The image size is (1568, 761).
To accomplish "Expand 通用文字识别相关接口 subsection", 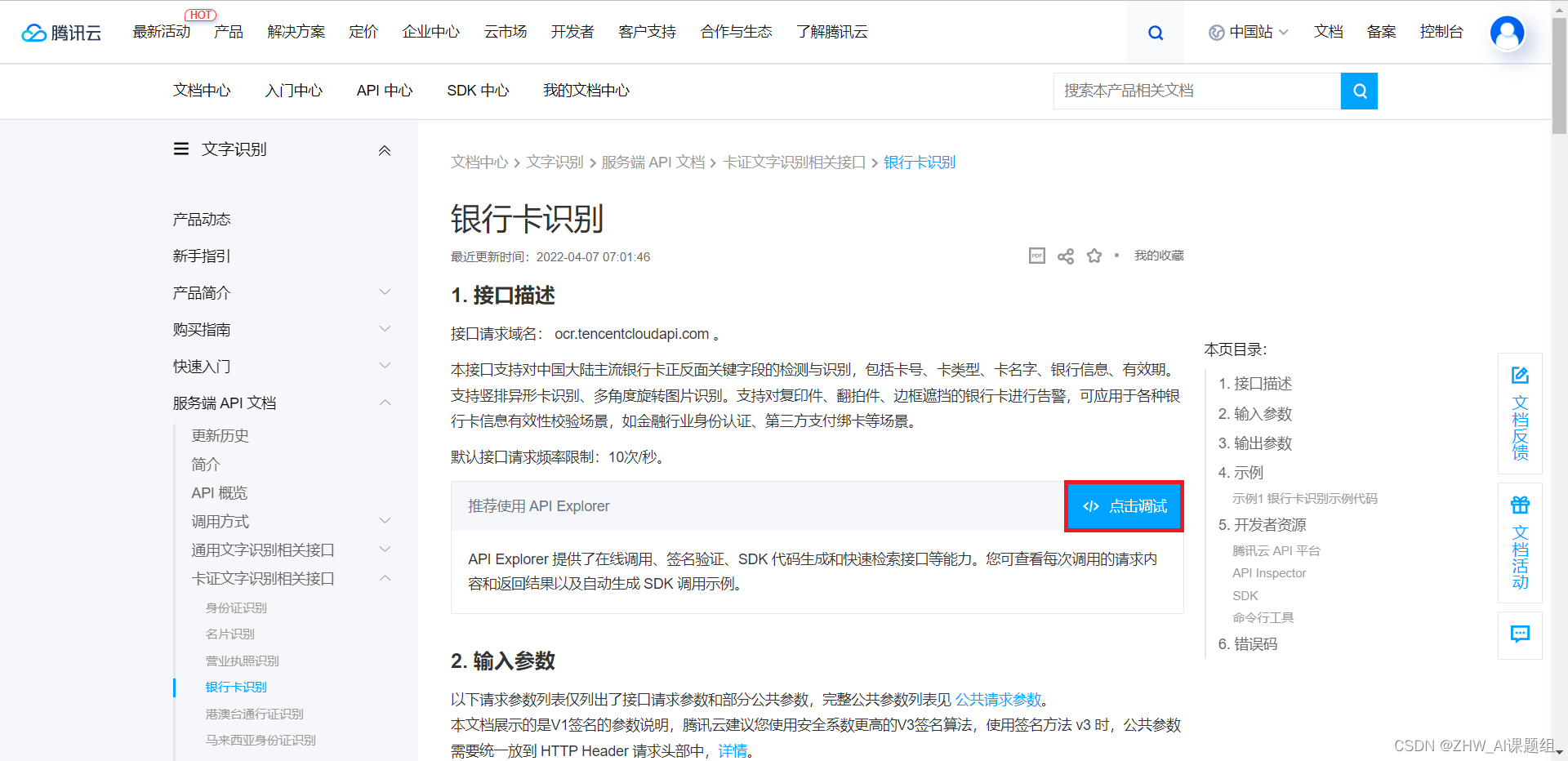I will coord(385,550).
